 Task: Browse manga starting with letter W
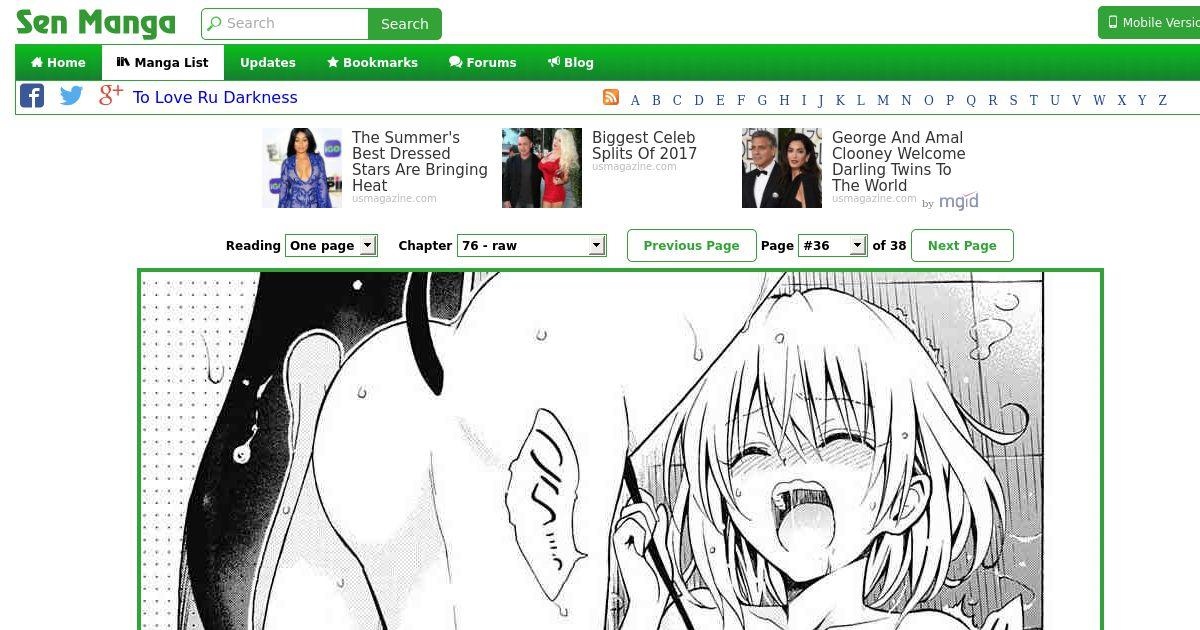(1099, 100)
